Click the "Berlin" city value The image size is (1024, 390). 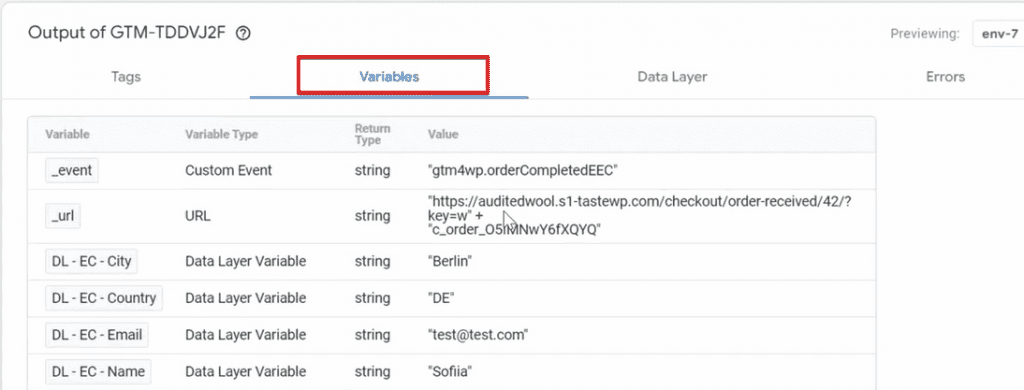pos(449,262)
